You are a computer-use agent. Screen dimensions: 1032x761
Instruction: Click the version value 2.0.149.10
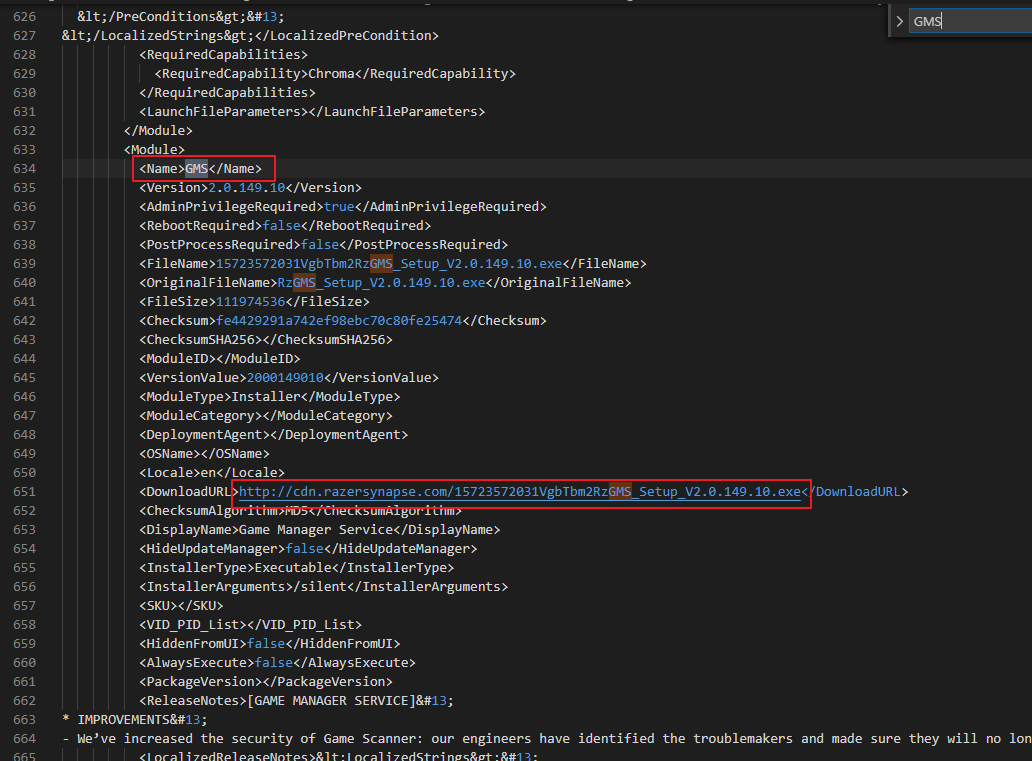coord(246,187)
